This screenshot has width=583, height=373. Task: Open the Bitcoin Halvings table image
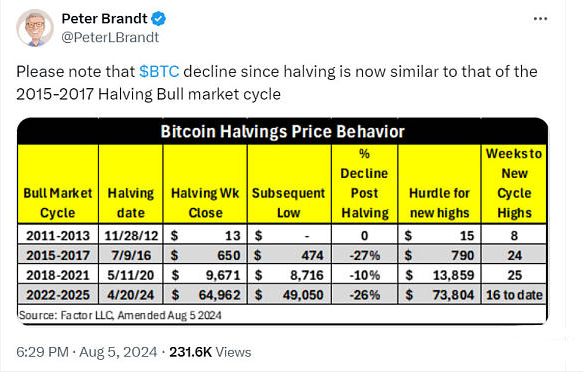coord(283,221)
